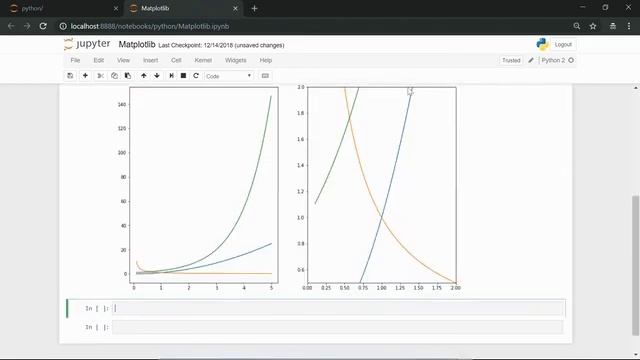The height and width of the screenshot is (360, 640).
Task: Close the python/ browser tab
Action: [116, 8]
